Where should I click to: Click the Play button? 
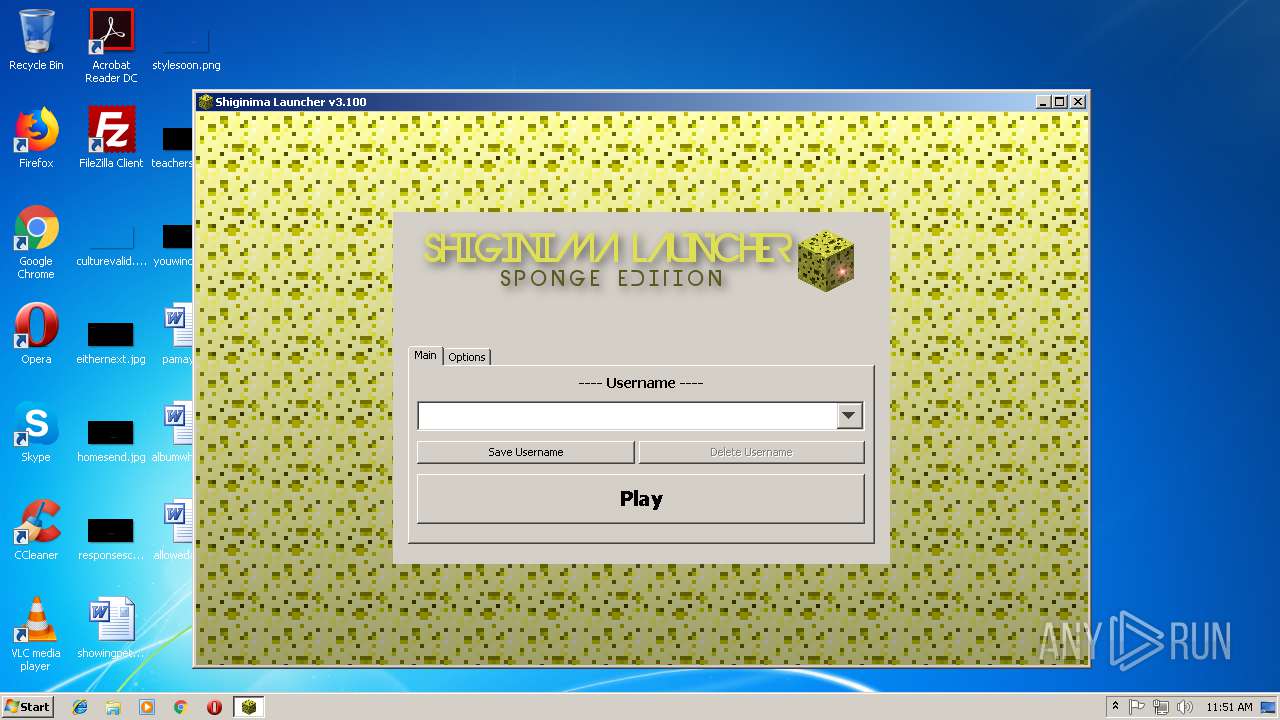click(641, 499)
